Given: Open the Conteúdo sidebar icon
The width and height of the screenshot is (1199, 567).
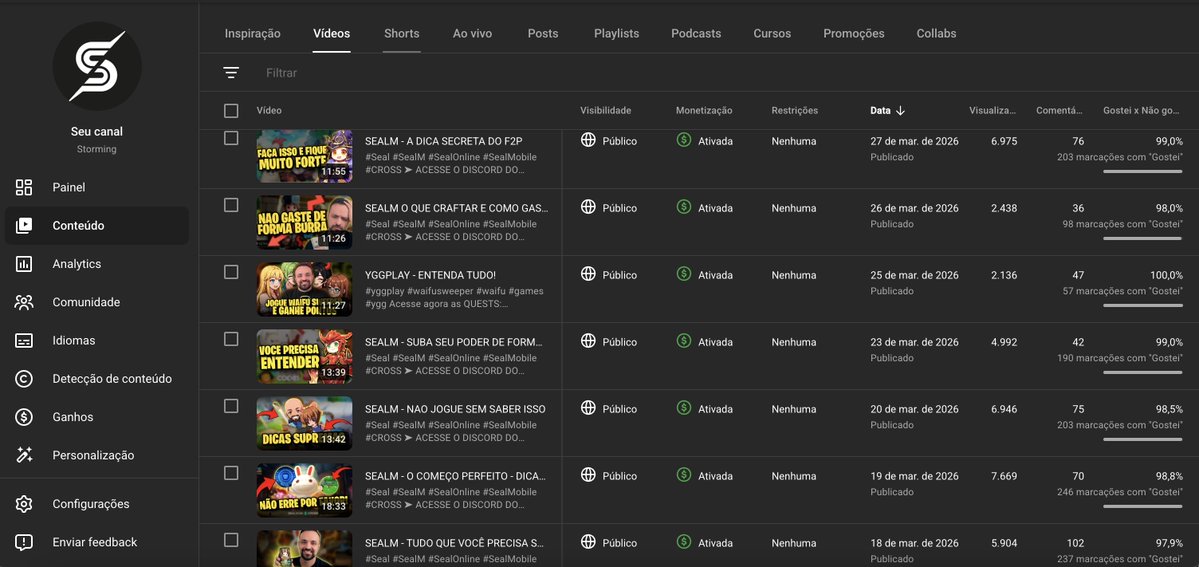Looking at the screenshot, I should point(24,226).
